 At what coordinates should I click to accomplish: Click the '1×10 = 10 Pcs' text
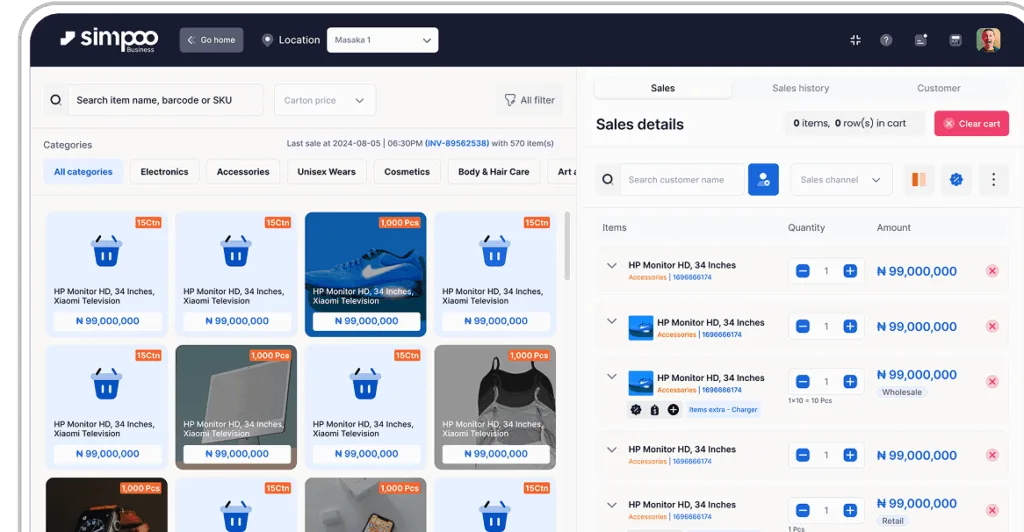tap(810, 401)
